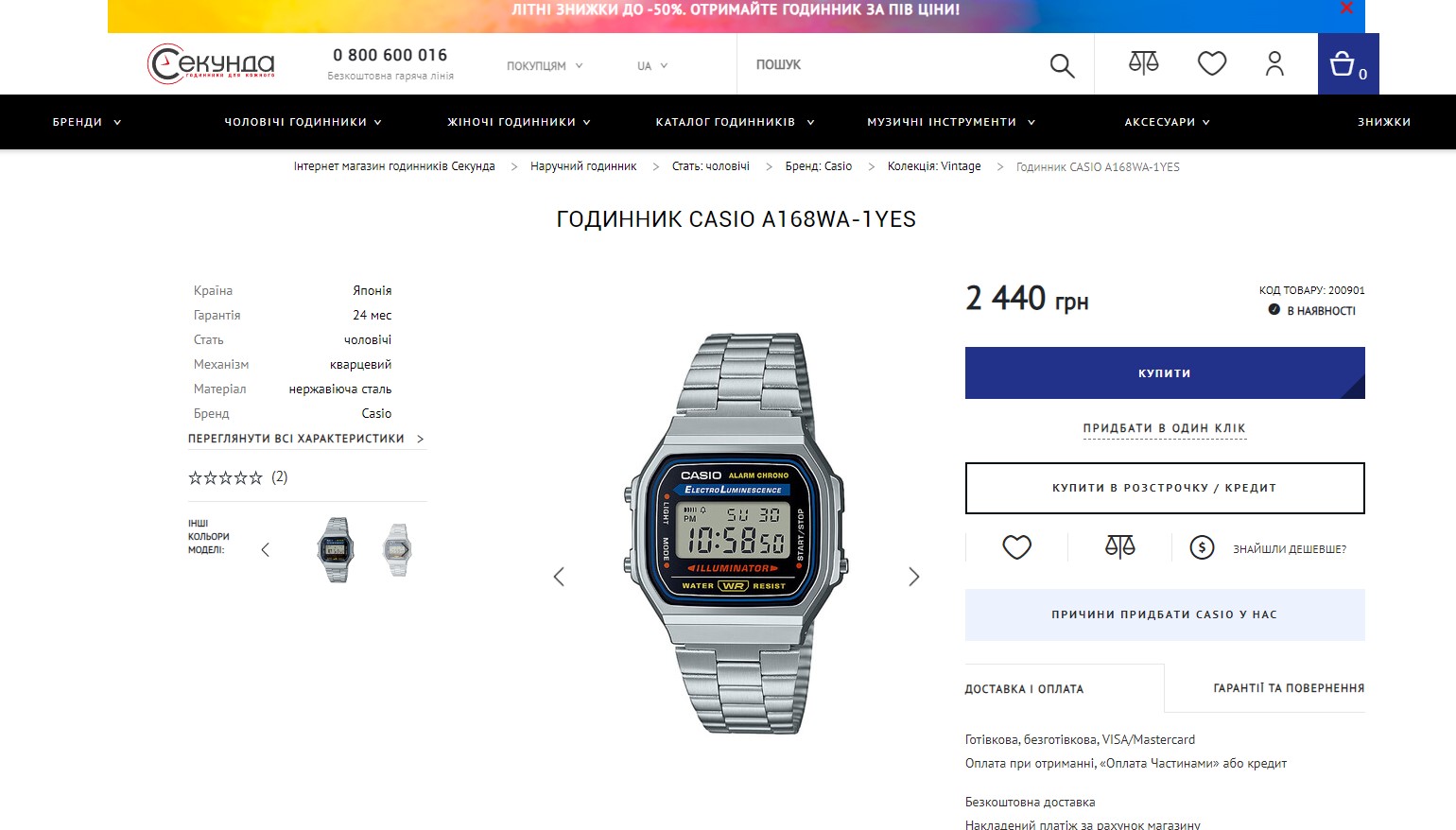This screenshot has height=830, width=1456.
Task: Open ЗНИЖКИ menu item
Action: pos(1384,122)
